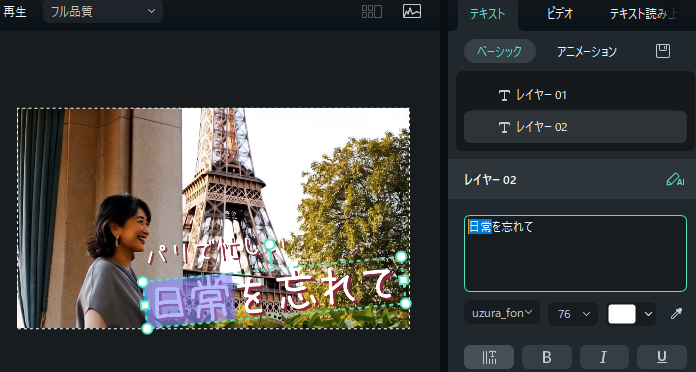The width and height of the screenshot is (696, 372).
Task: Select the アニメーション sub-tab
Action: (x=587, y=51)
